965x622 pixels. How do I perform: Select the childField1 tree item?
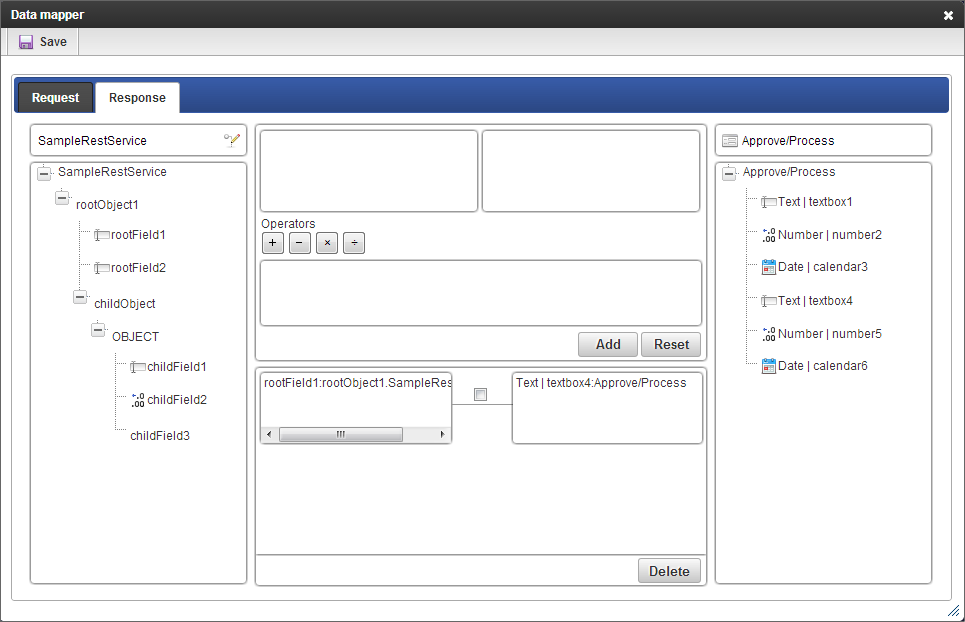click(177, 367)
